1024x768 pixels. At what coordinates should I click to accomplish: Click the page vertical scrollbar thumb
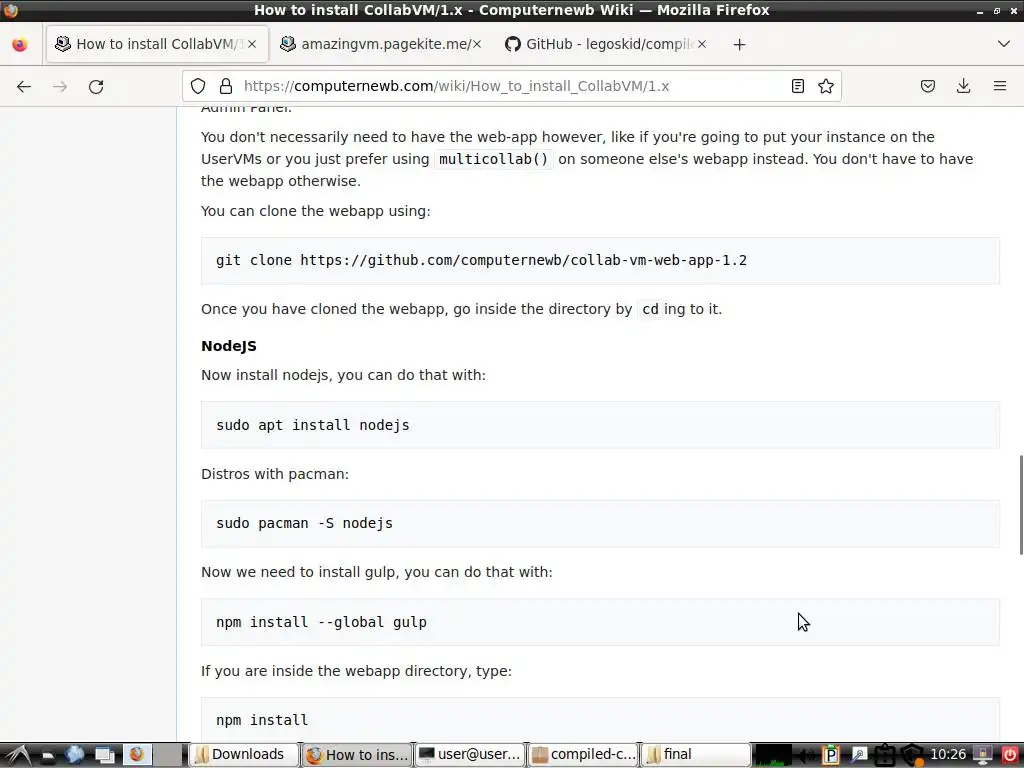tap(1020, 505)
